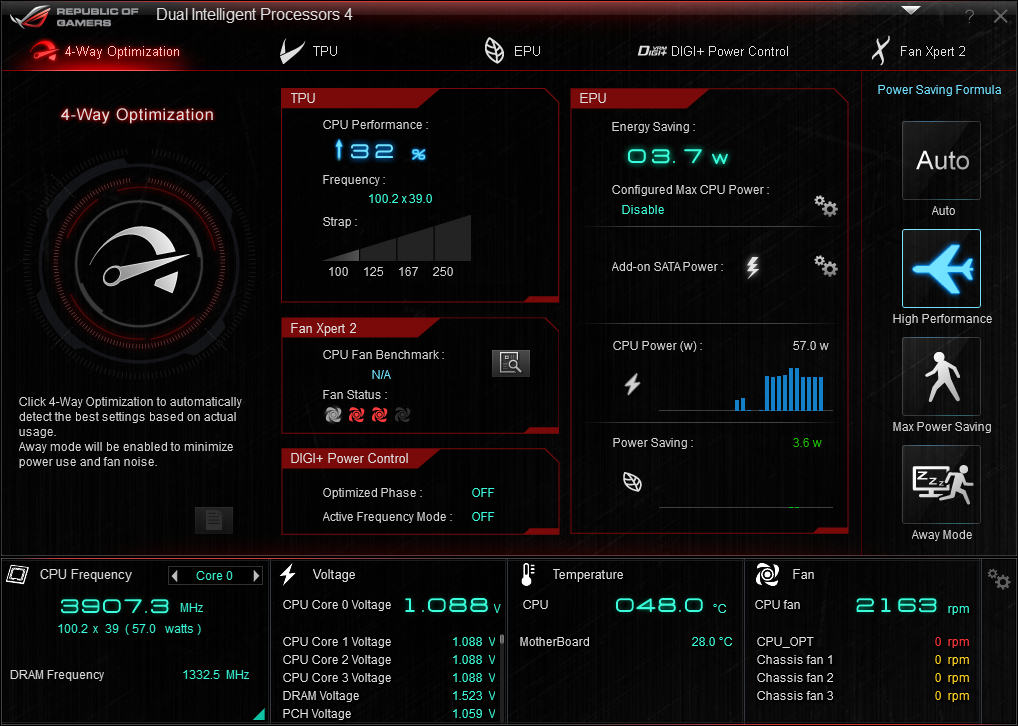Viewport: 1018px width, 726px height.
Task: Click the Add-on SATA Power lightning icon
Action: pos(752,267)
